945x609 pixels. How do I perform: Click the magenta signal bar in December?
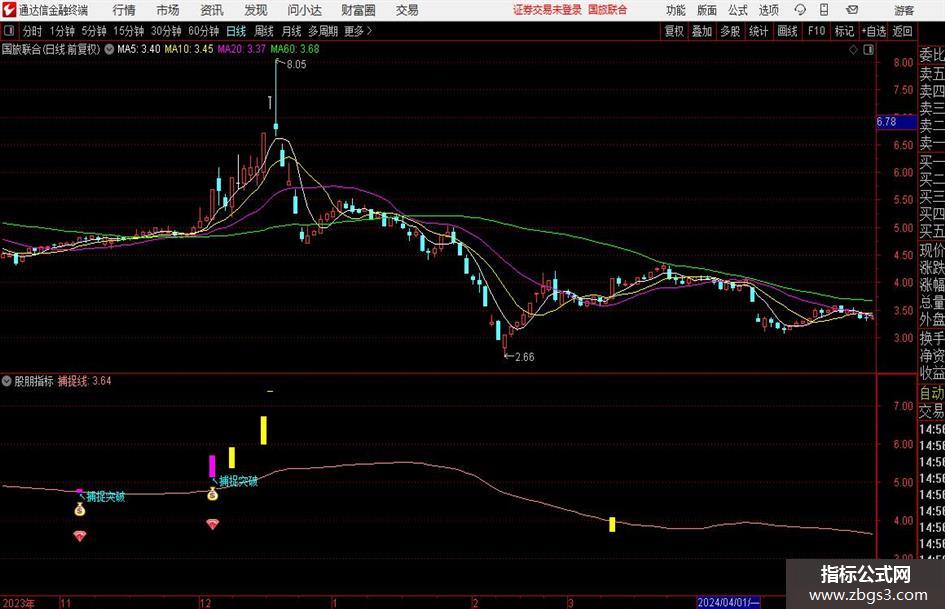[212, 466]
